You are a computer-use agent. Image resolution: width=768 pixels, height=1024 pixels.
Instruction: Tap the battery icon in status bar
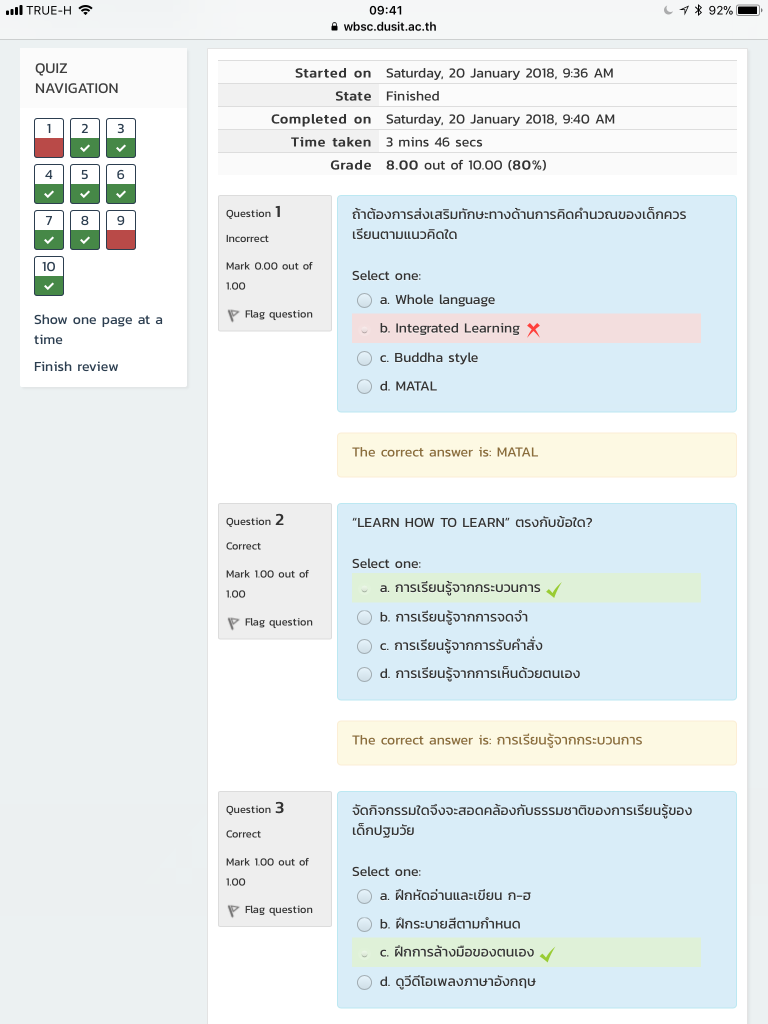749,10
